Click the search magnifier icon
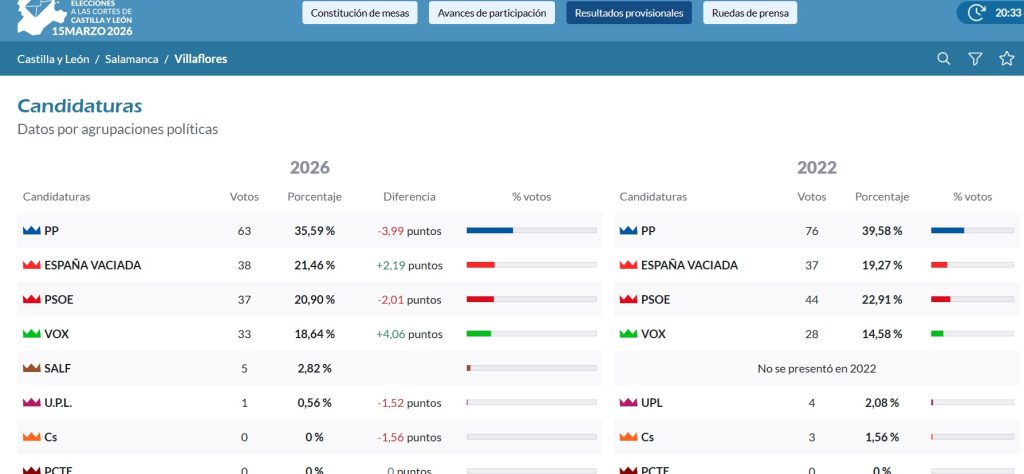 pos(943,59)
